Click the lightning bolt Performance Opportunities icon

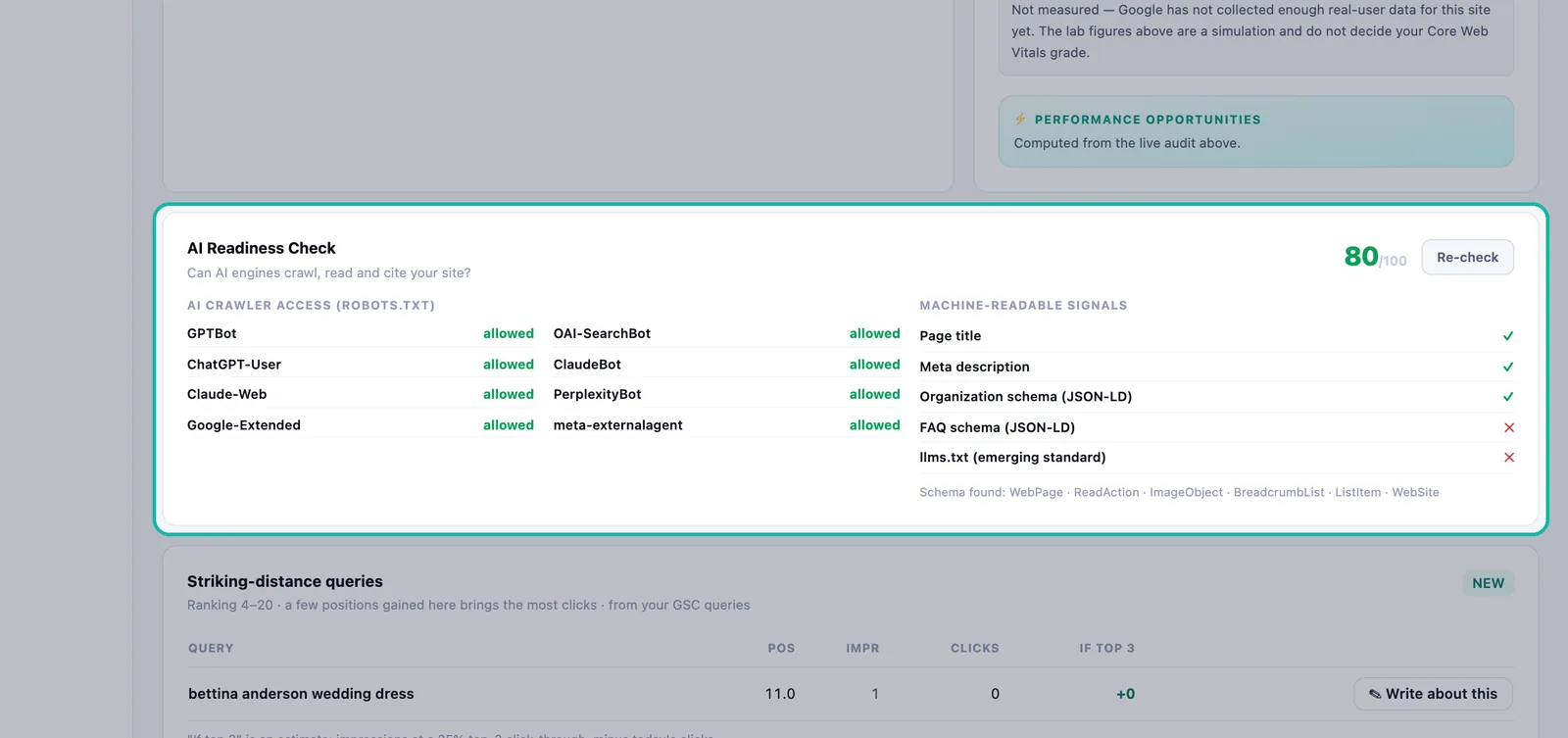(x=1020, y=120)
